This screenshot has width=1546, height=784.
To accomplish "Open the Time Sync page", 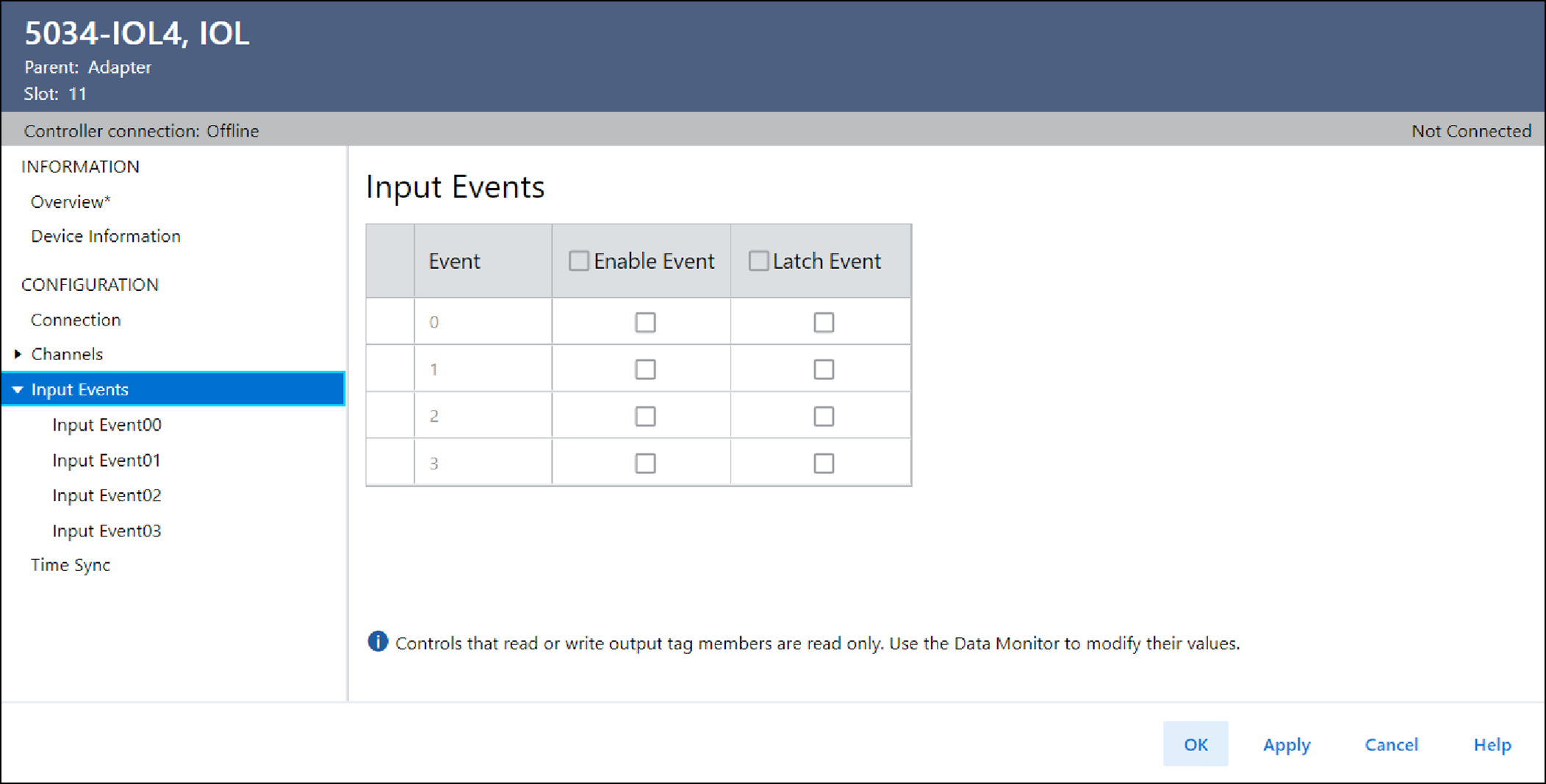I will pos(71,564).
